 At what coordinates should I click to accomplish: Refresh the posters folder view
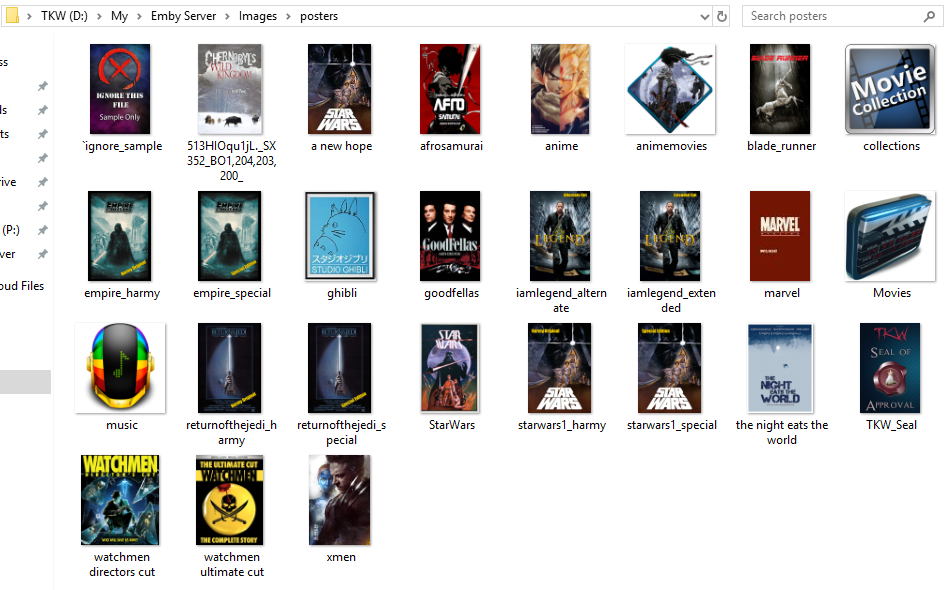pos(722,16)
